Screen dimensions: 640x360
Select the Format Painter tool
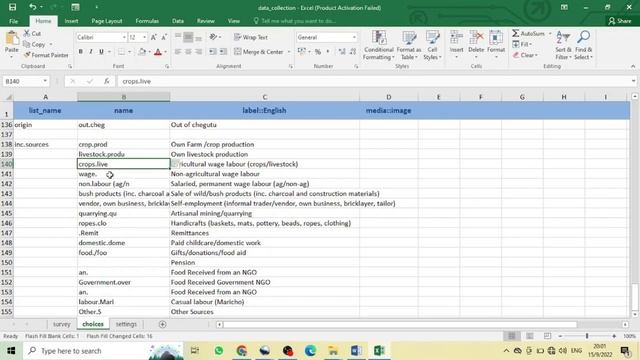(x=46, y=55)
